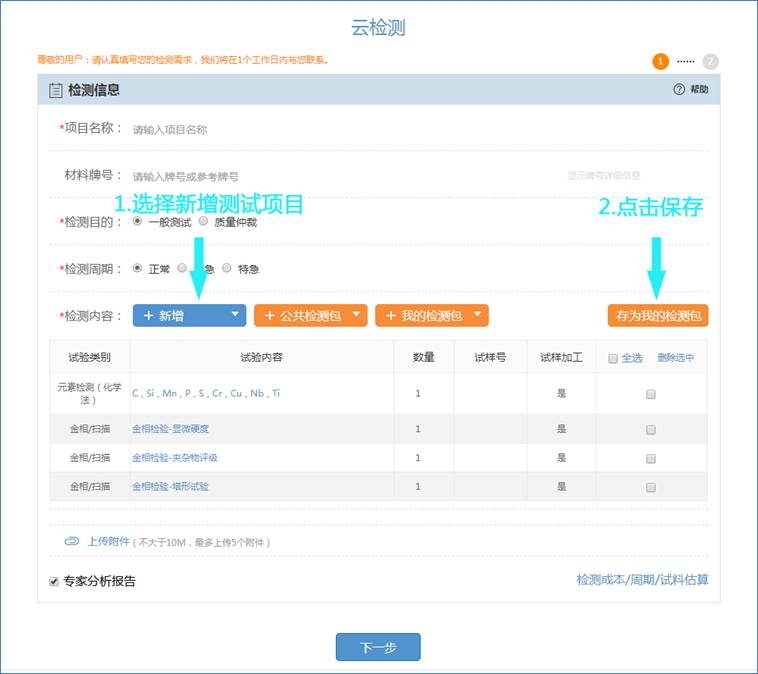Click the detection info clipboard icon
The image size is (758, 674).
click(55, 90)
